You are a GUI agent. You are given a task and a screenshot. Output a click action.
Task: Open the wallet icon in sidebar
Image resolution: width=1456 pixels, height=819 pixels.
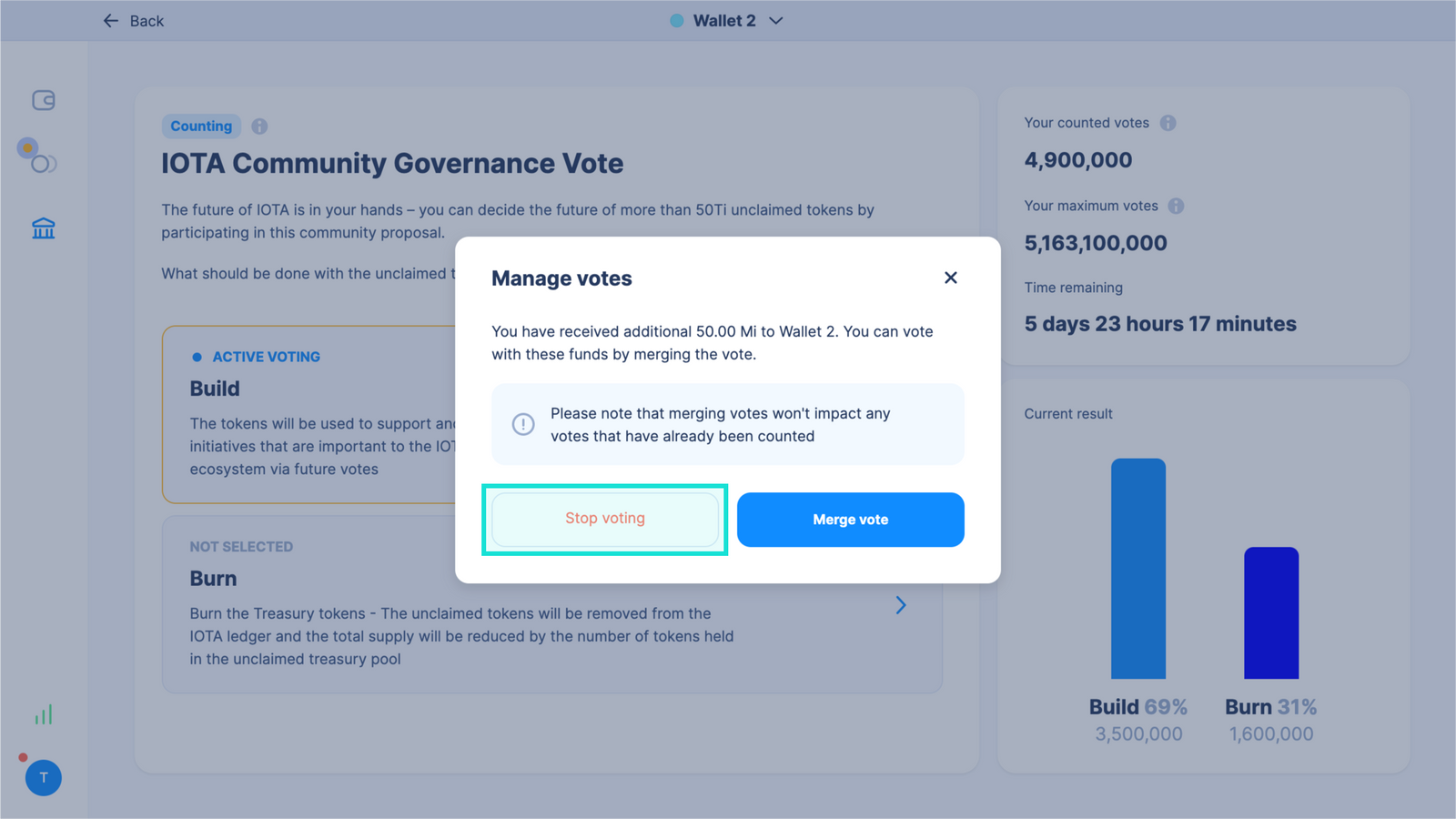click(44, 100)
